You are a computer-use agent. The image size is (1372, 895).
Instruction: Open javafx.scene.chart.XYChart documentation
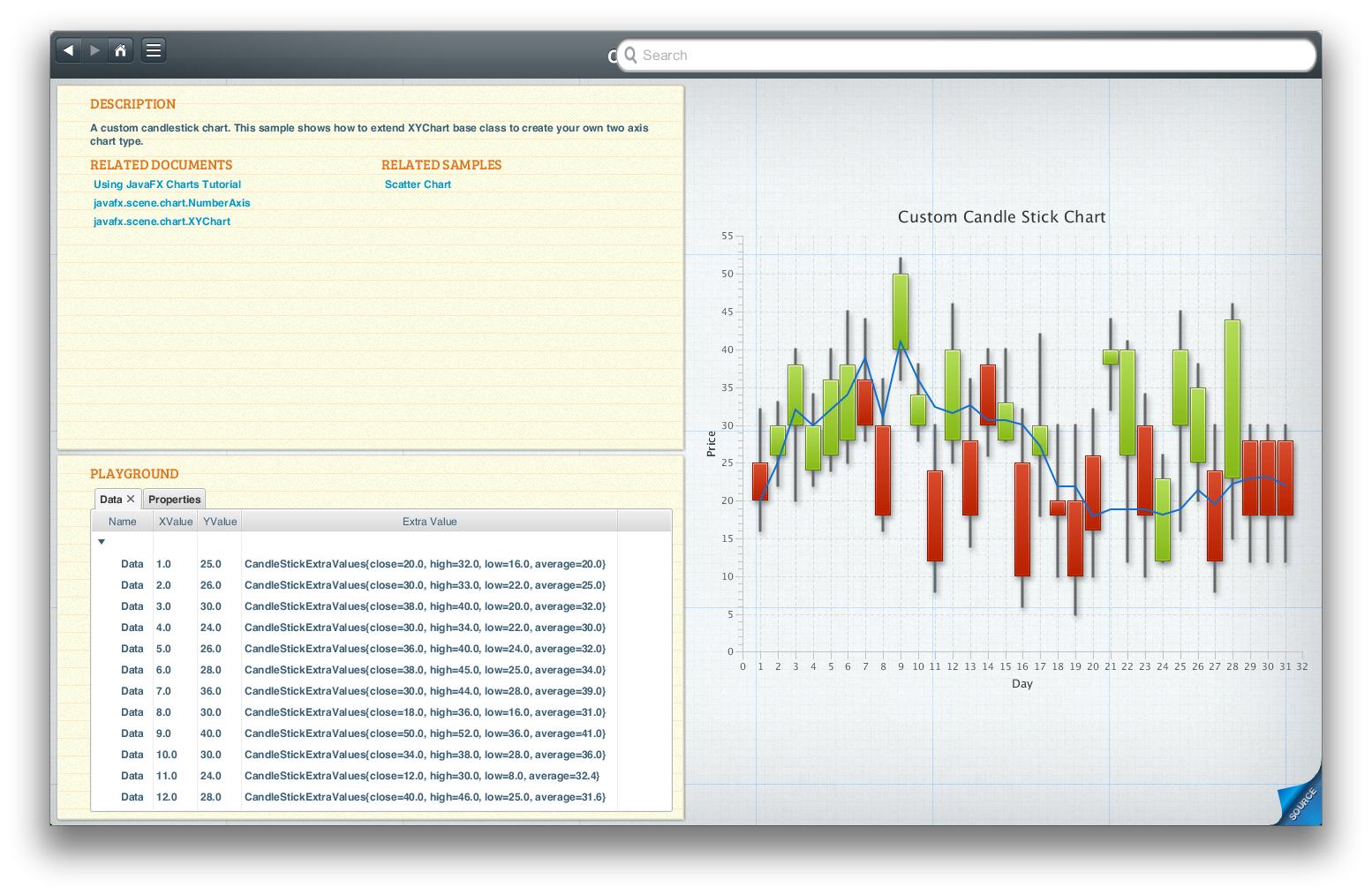click(162, 222)
